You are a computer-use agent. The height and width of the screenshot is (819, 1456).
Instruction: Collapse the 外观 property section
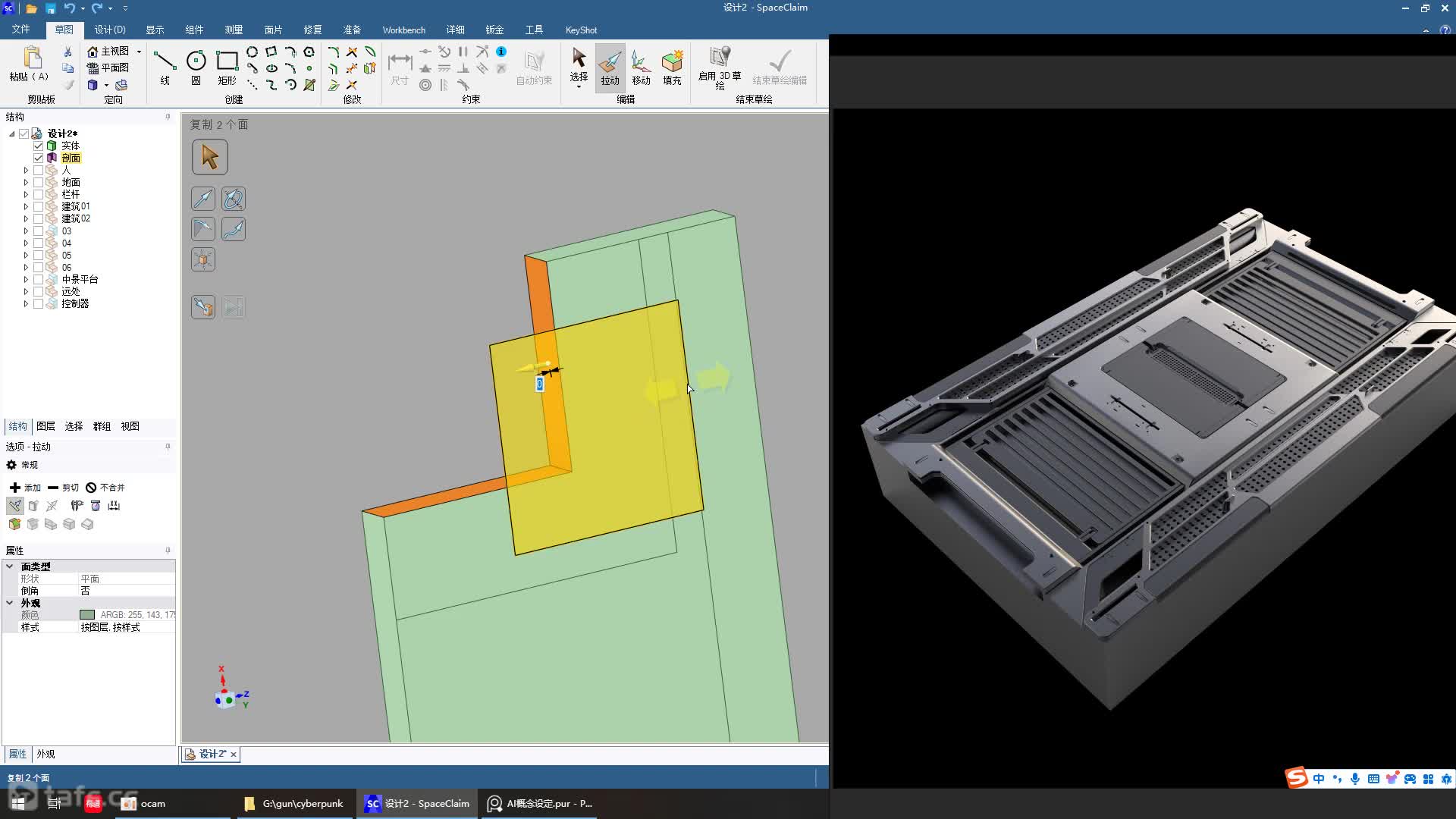pos(10,603)
